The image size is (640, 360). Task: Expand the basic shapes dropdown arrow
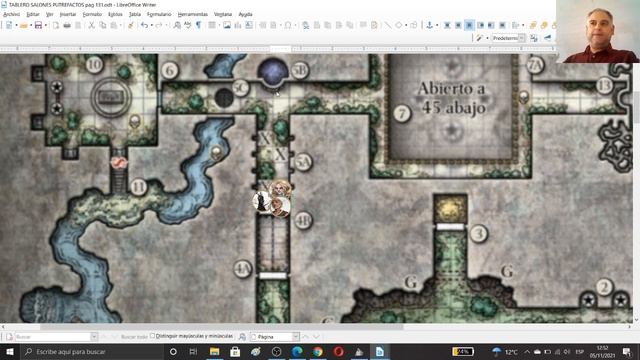pos(406,25)
